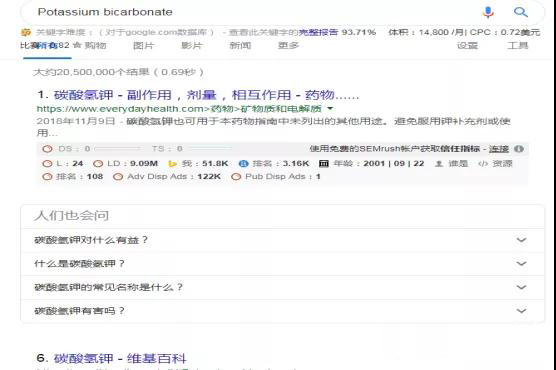Click the 9.09M LD value
This screenshot has width=556, height=370.
point(144,164)
